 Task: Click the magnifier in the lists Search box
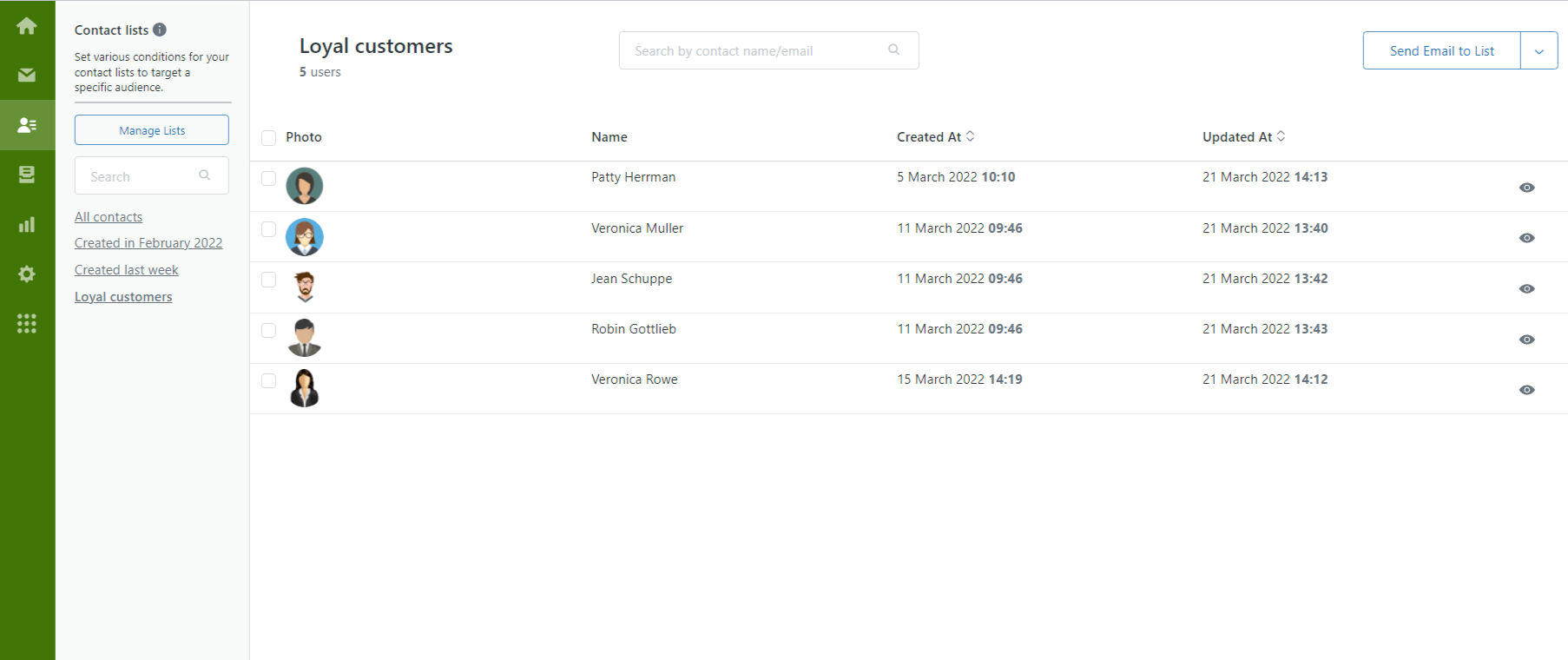205,175
